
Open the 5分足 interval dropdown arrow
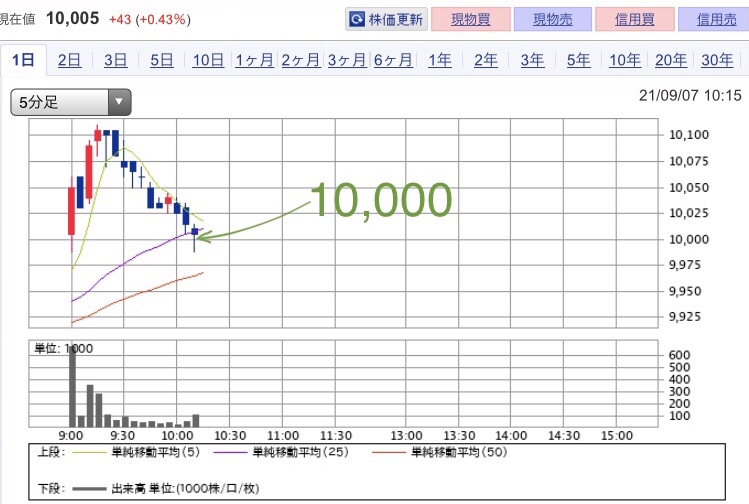pos(119,102)
